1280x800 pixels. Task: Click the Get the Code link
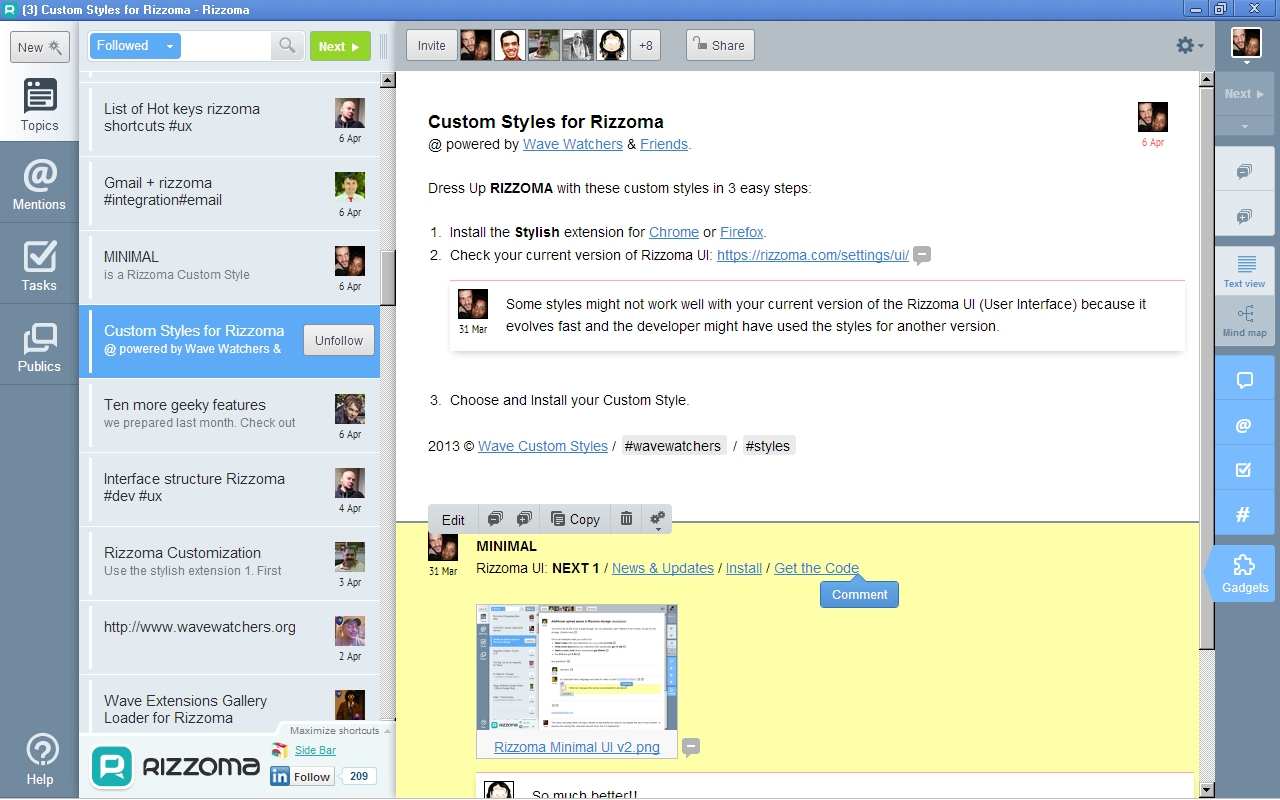[816, 568]
